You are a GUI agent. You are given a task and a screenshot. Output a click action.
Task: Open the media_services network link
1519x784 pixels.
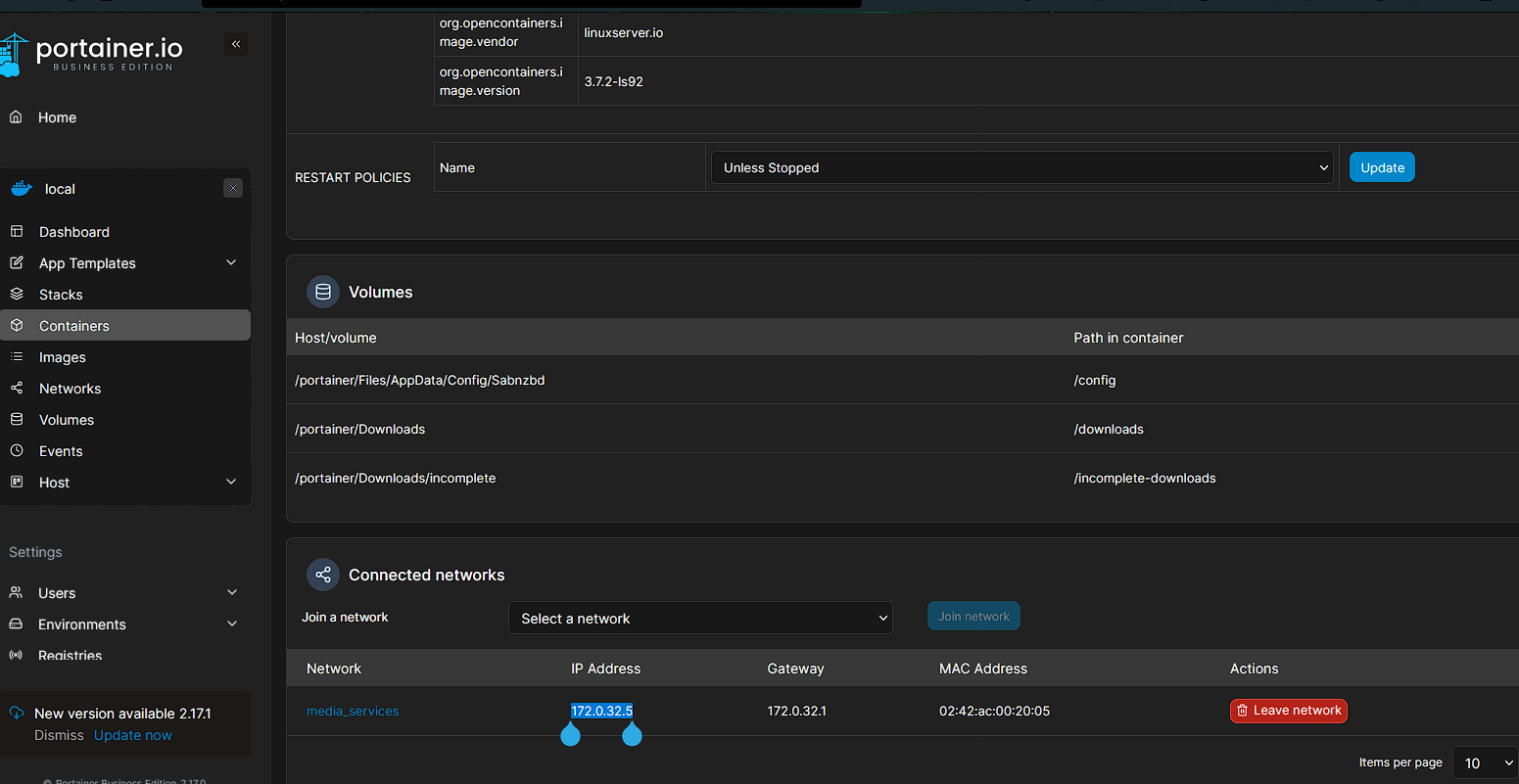tap(353, 712)
